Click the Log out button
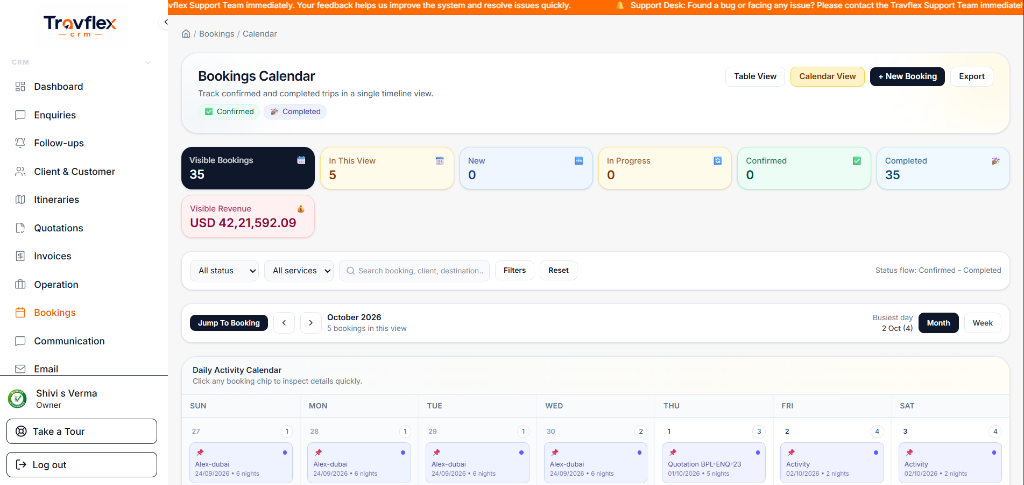Viewport: 1024px width, 485px height. point(82,465)
